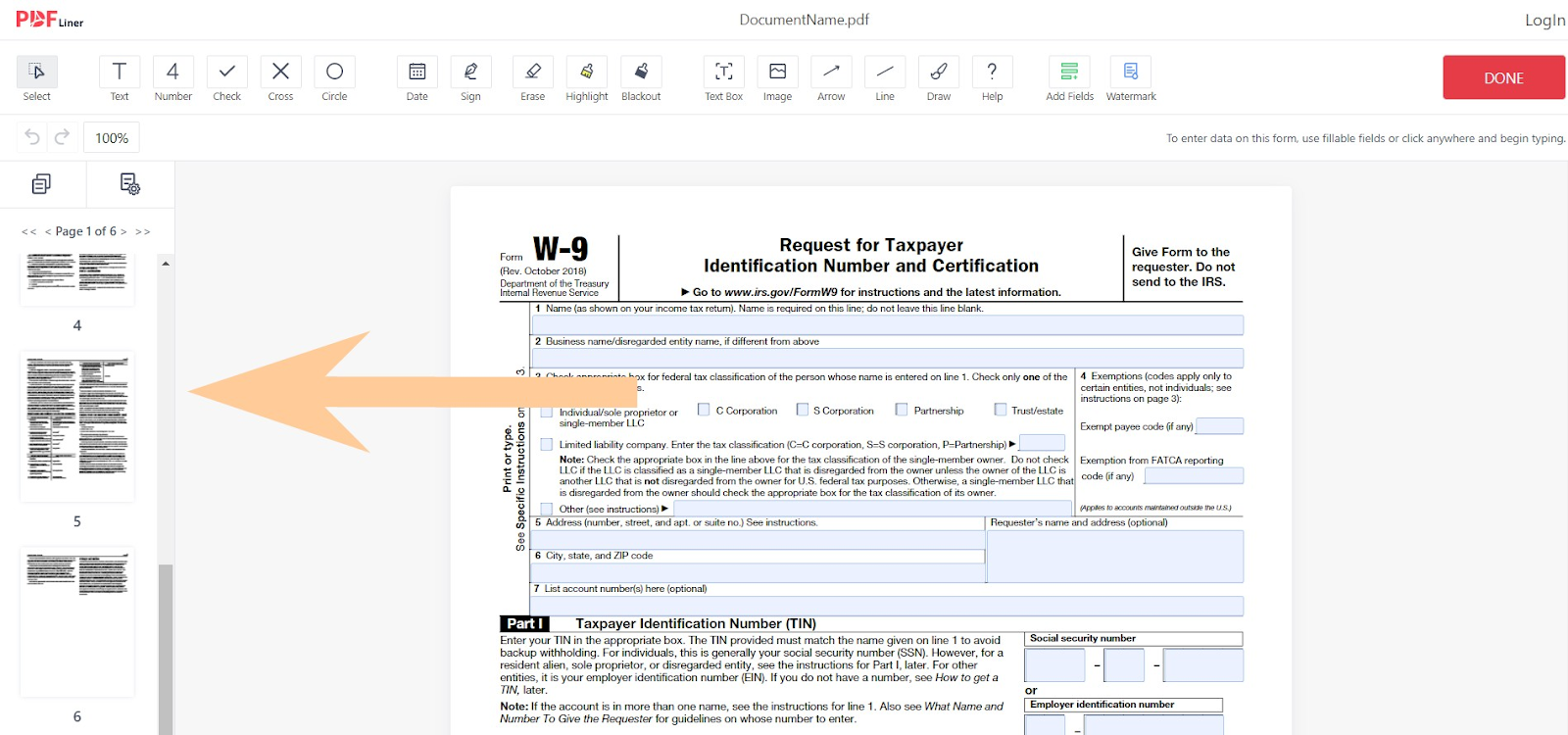Image resolution: width=1568 pixels, height=735 pixels.
Task: Click the Other (see instructions) text field
Action: coord(871,509)
